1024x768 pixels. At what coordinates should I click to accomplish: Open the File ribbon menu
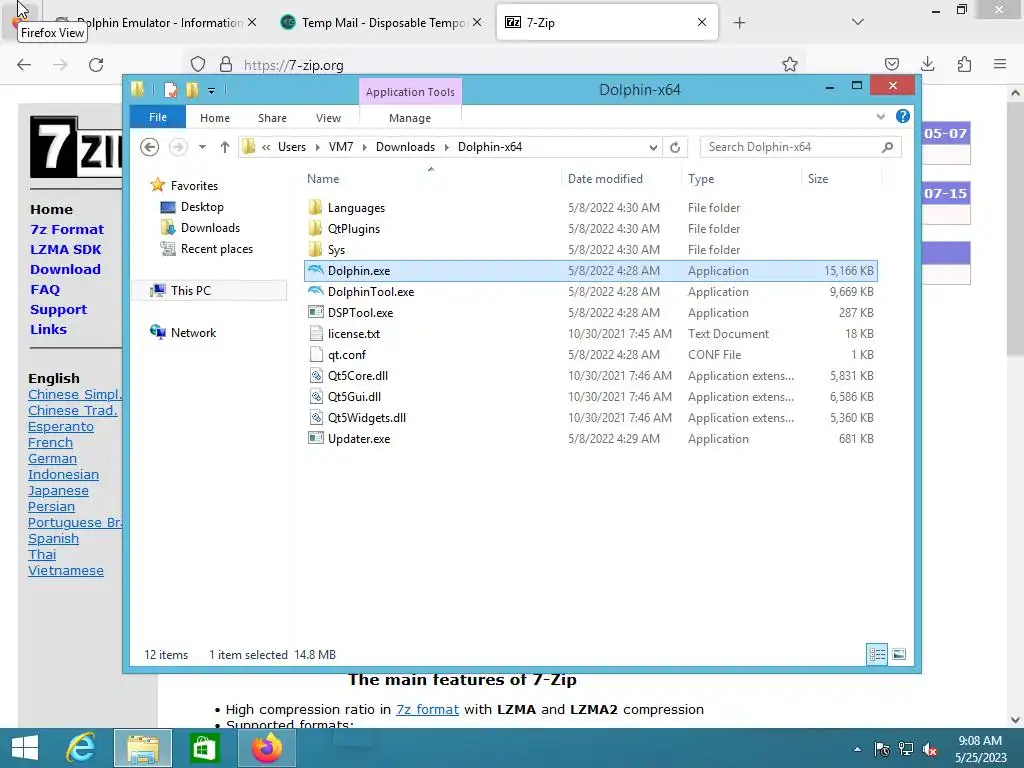pos(158,117)
